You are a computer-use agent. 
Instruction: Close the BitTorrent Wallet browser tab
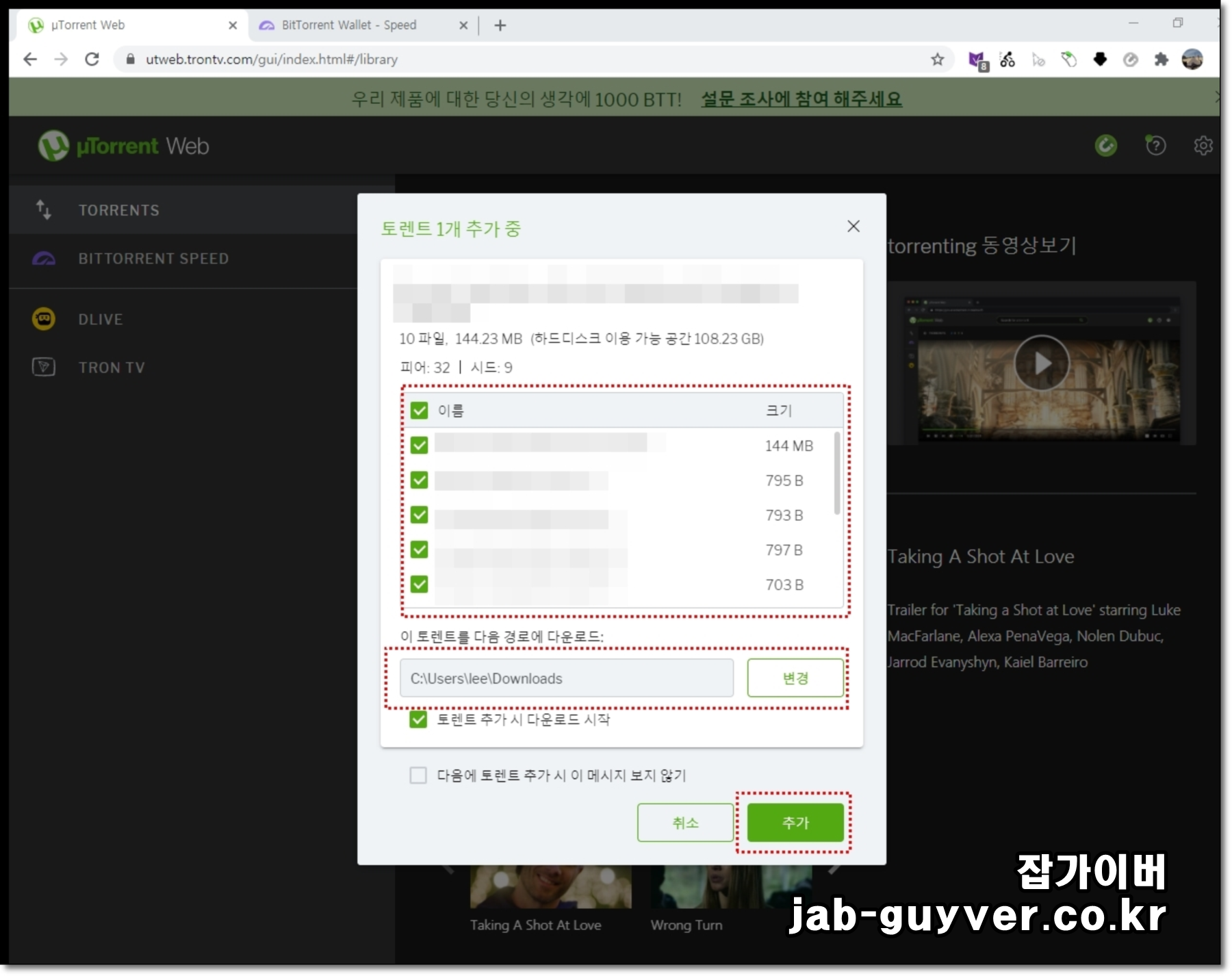pyautogui.click(x=463, y=25)
